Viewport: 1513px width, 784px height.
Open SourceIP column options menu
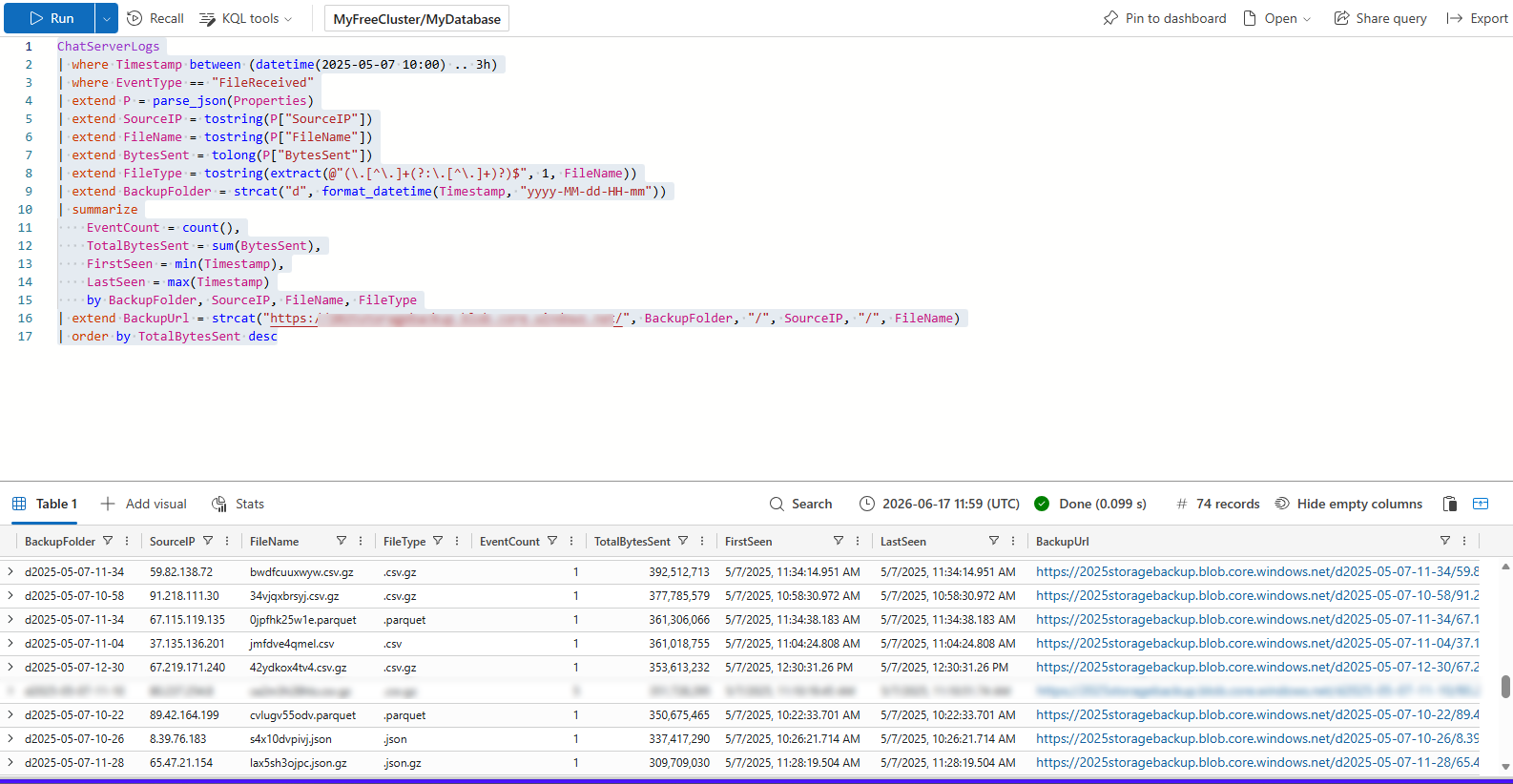tap(227, 541)
